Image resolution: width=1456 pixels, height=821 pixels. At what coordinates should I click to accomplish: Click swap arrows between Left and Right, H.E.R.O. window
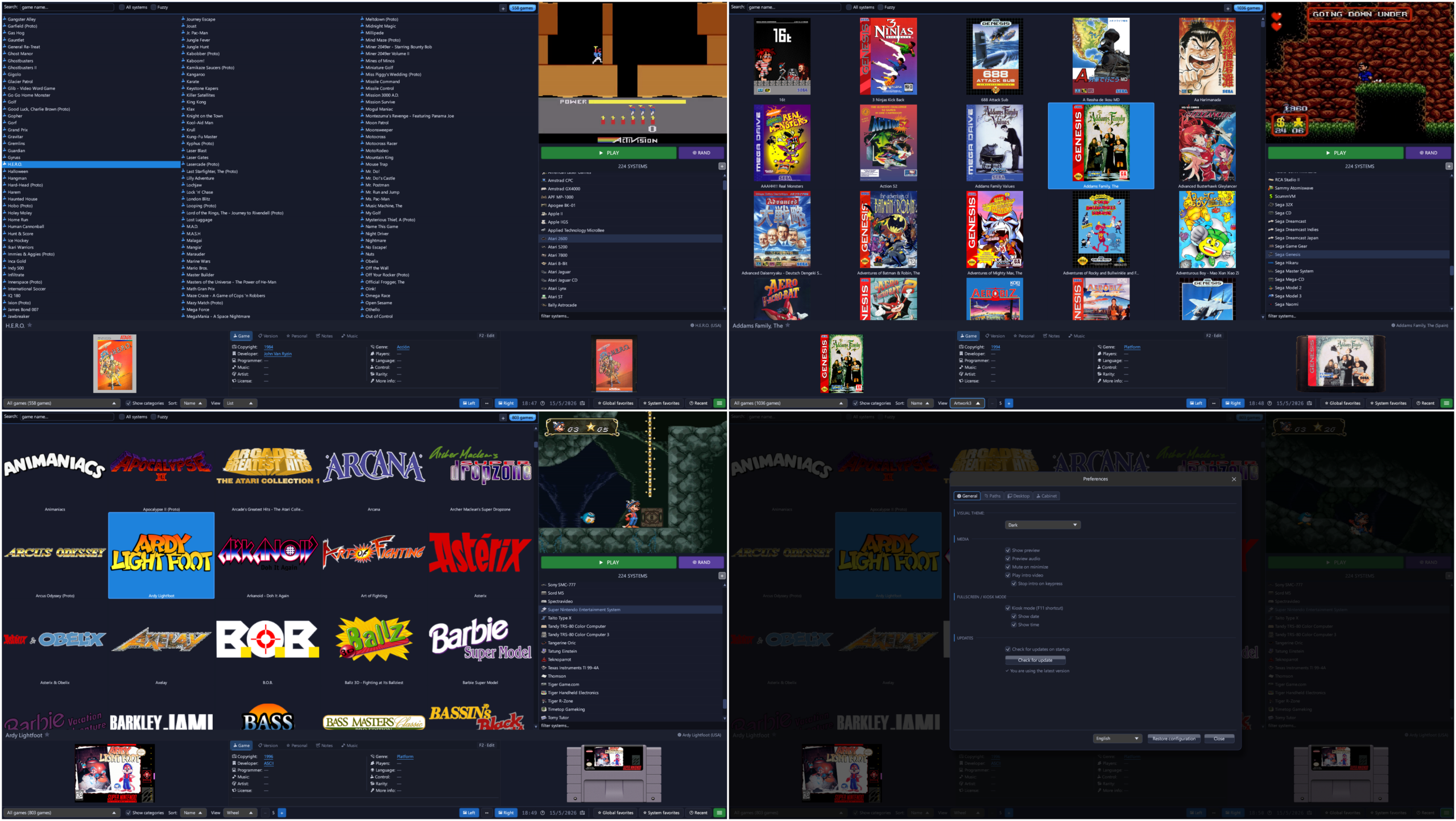tap(486, 403)
